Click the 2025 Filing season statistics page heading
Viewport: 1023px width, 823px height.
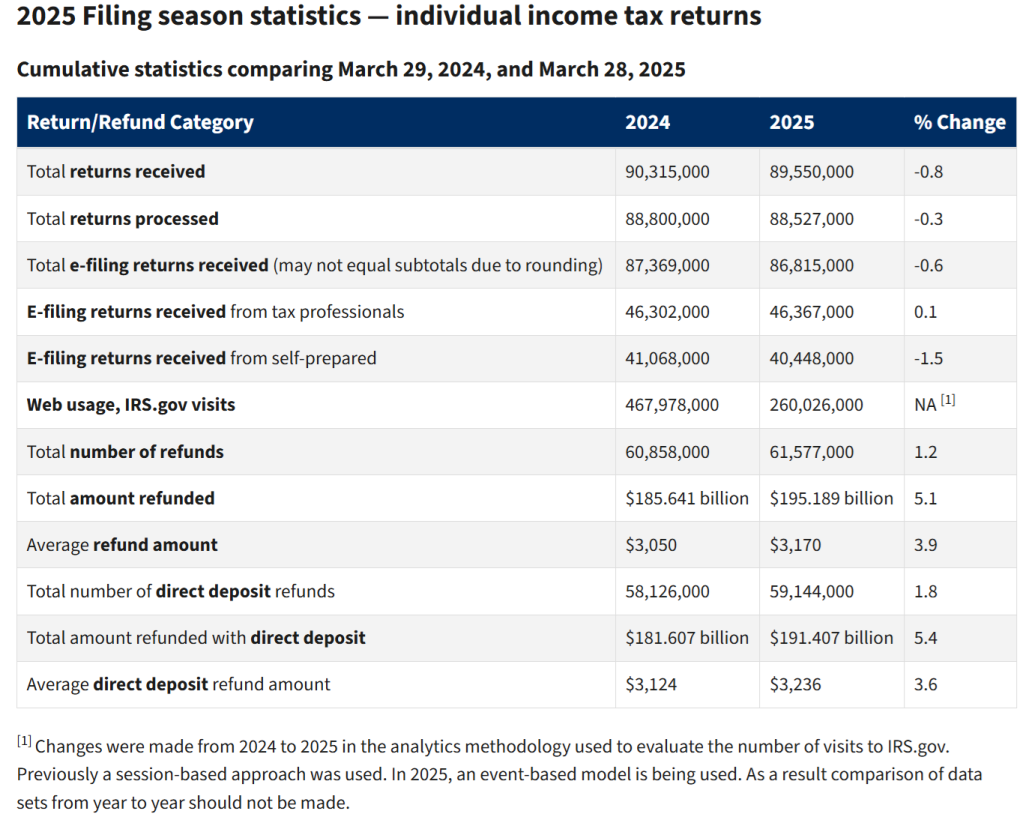point(389,17)
